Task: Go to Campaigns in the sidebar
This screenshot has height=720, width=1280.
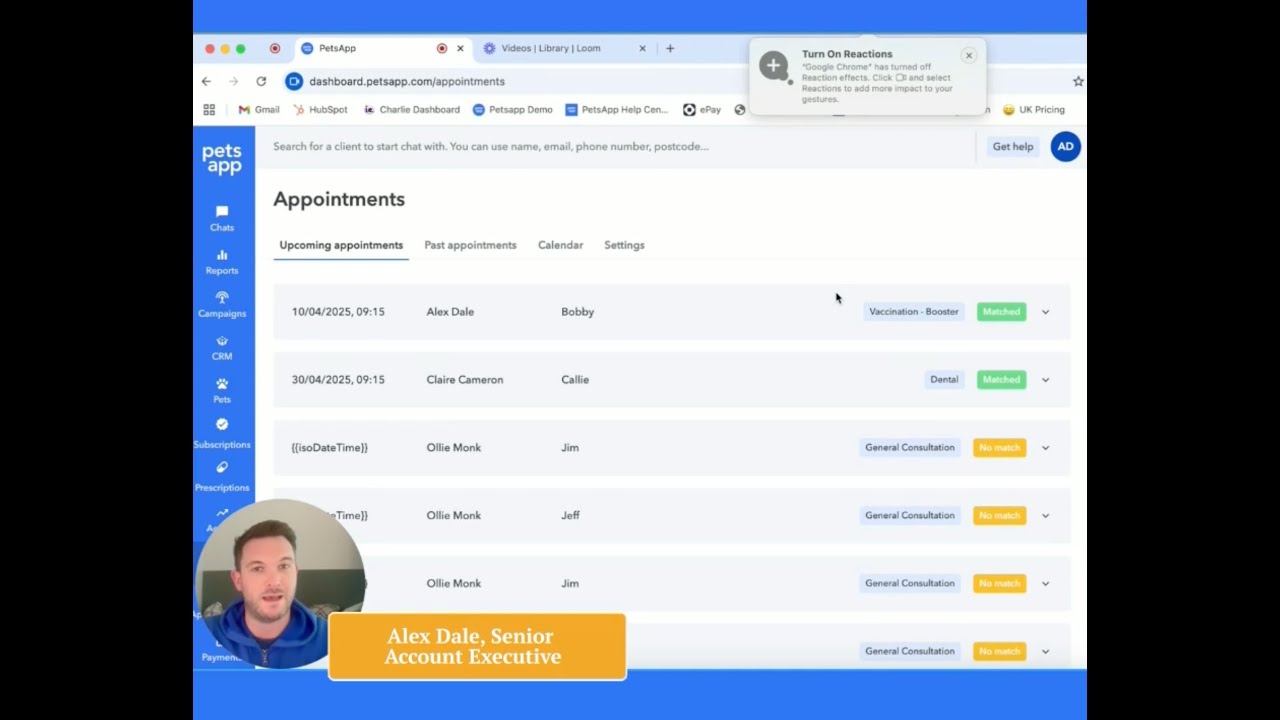Action: (x=222, y=305)
